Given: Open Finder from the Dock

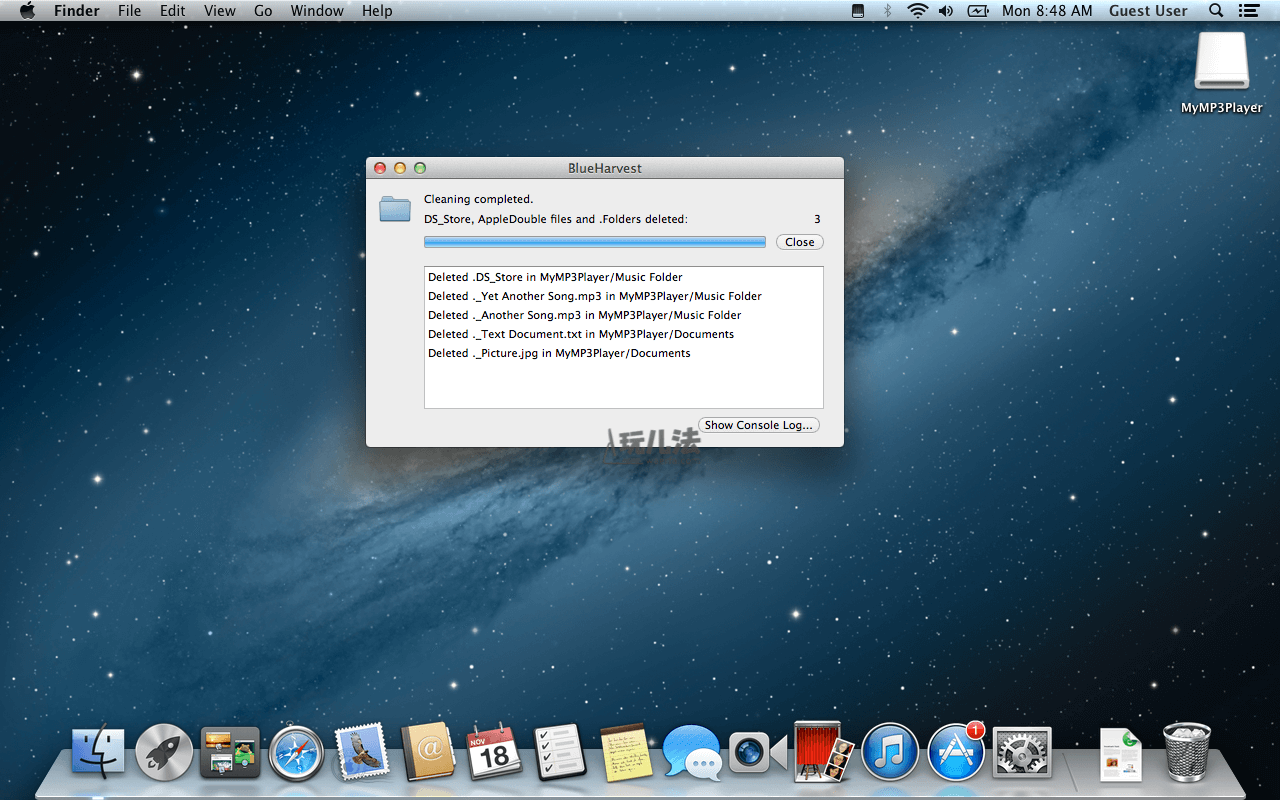Looking at the screenshot, I should pos(98,752).
